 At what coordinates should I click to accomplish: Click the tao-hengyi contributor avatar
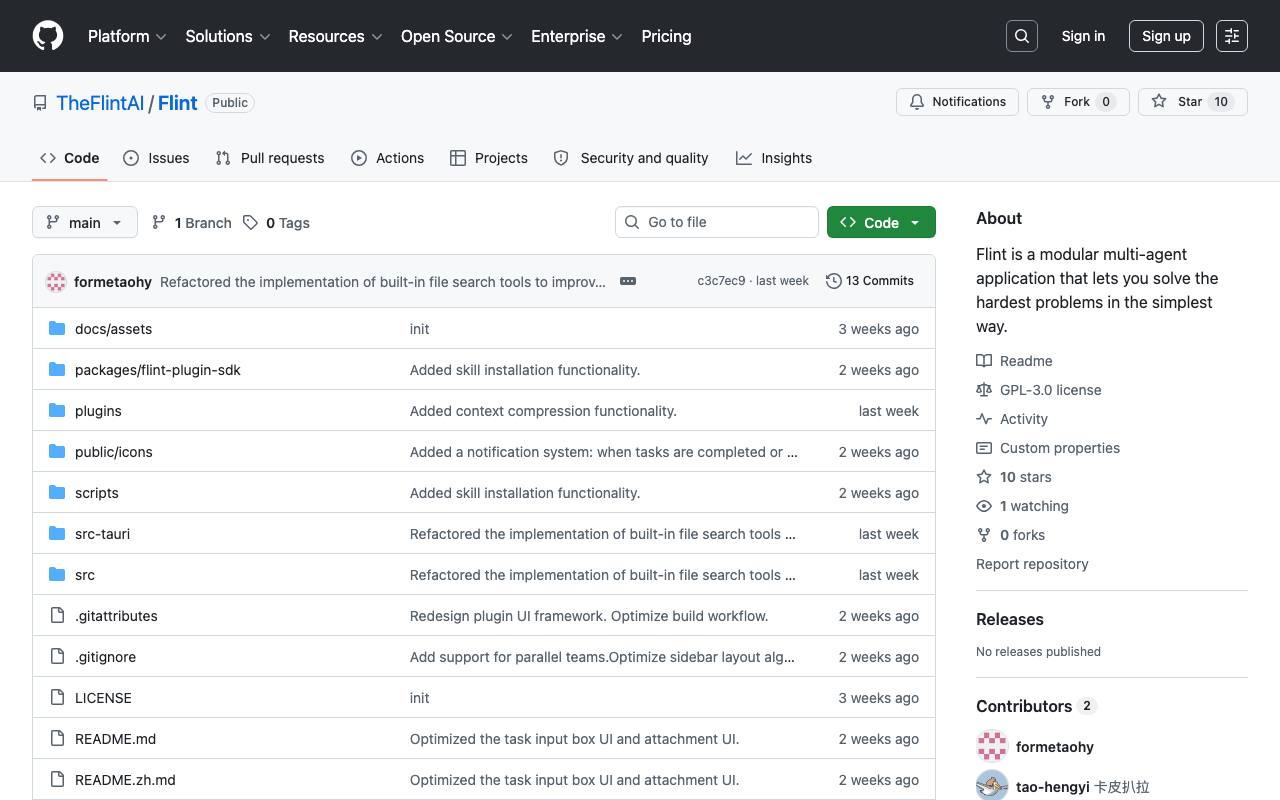(x=992, y=787)
